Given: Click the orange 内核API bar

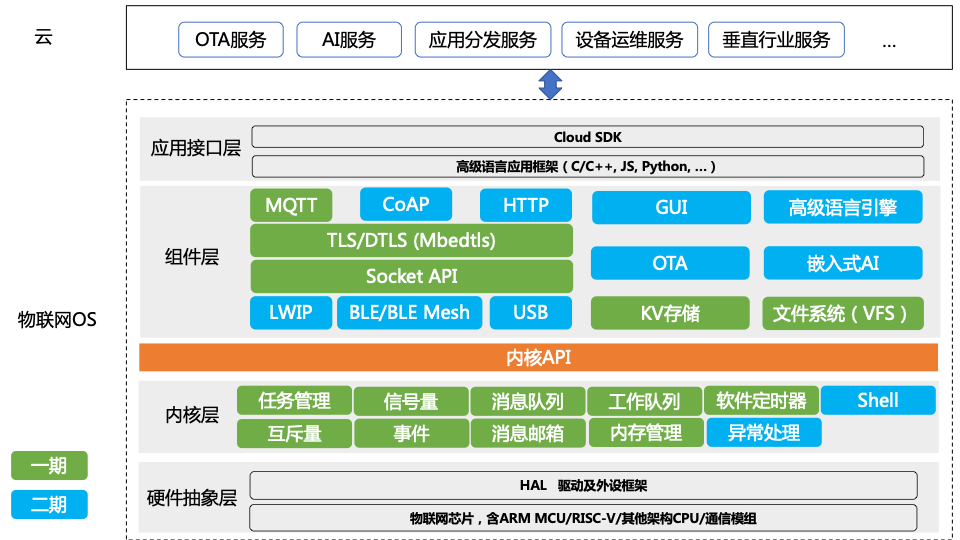Looking at the screenshot, I should pos(538,358).
